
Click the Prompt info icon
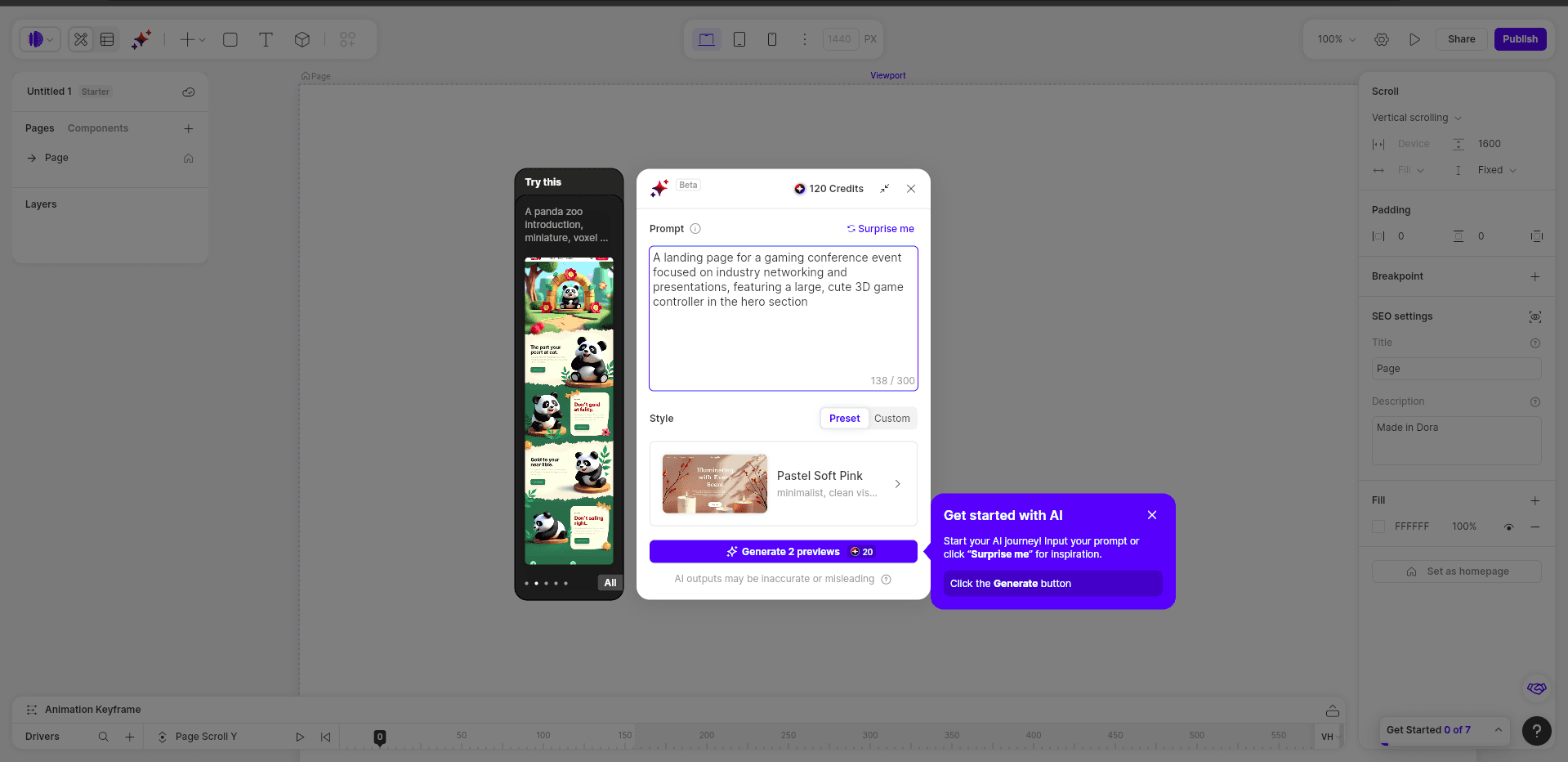[695, 229]
